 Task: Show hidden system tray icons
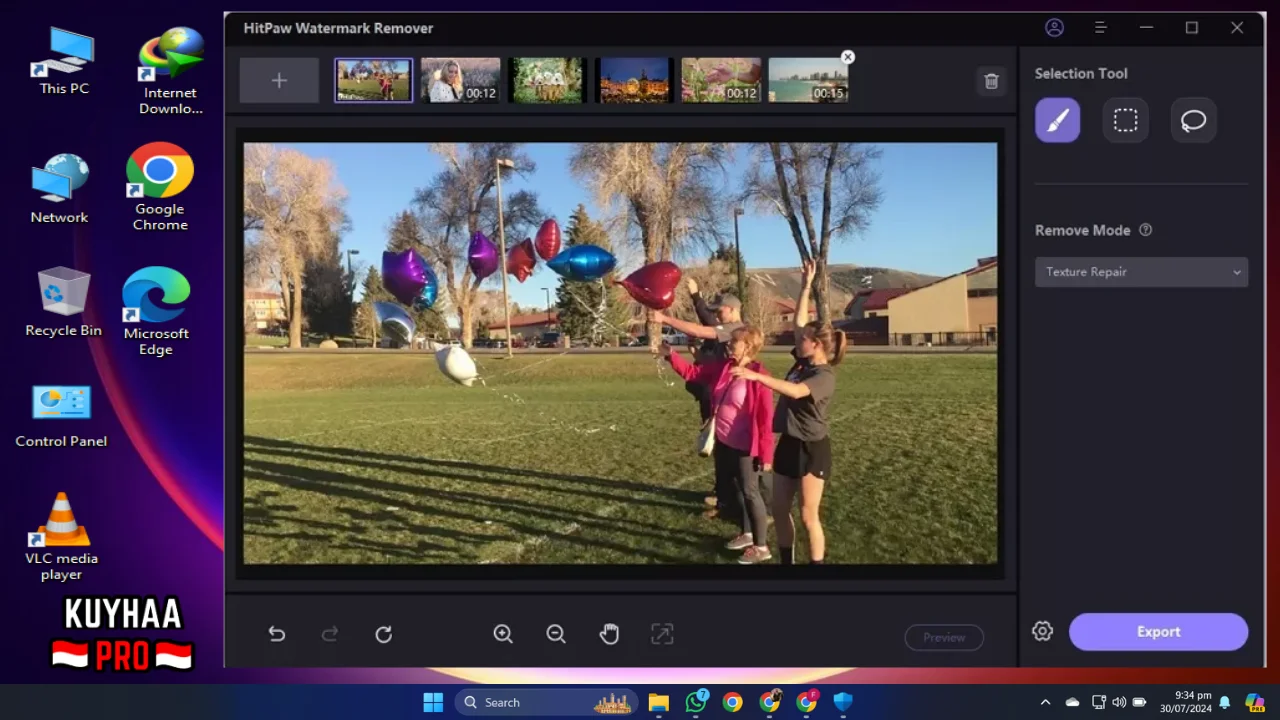point(1045,702)
